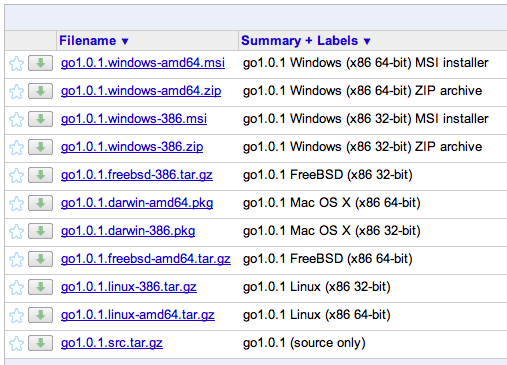The image size is (507, 365).
Task: Click green download arrow for windows-amd64.msi
Action: click(x=40, y=63)
